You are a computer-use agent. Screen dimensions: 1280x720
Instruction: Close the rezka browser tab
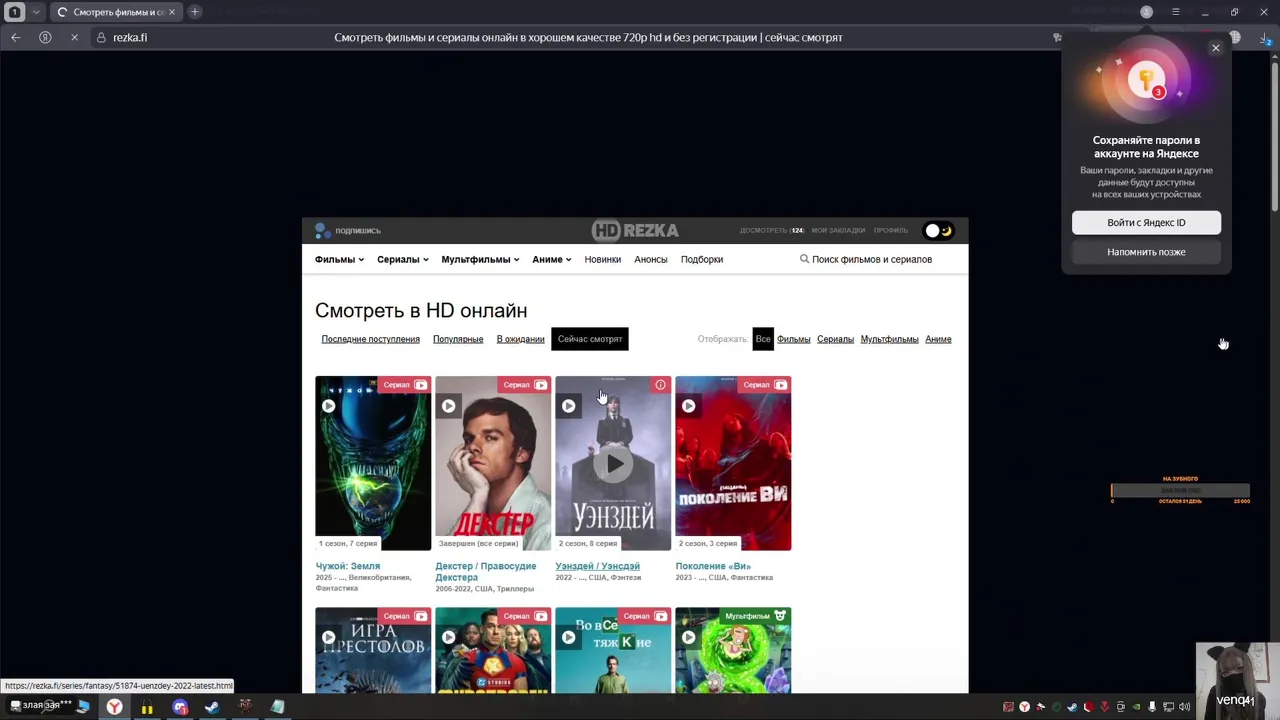click(172, 12)
